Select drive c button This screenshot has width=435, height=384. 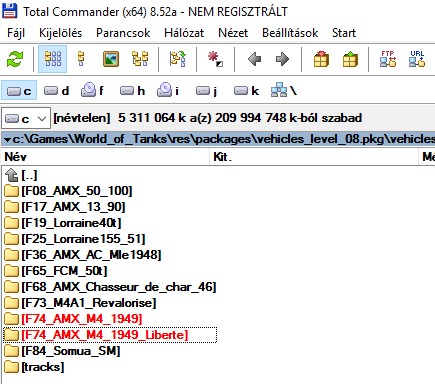[x=19, y=91]
